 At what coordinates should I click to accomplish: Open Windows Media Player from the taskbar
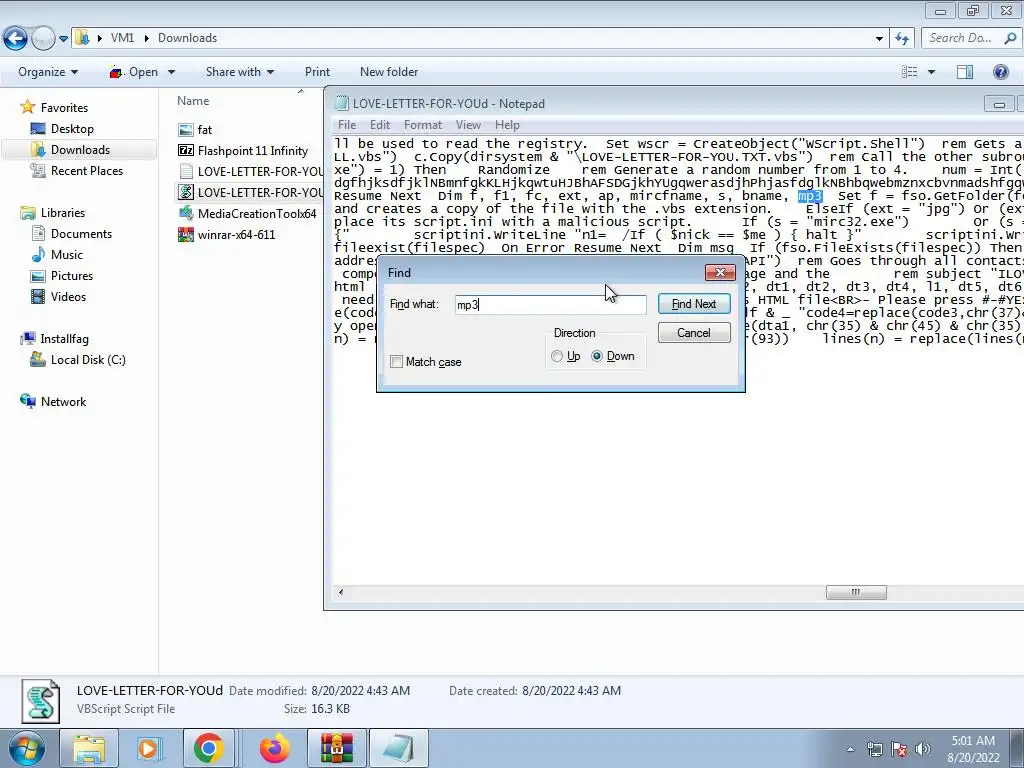pos(148,748)
